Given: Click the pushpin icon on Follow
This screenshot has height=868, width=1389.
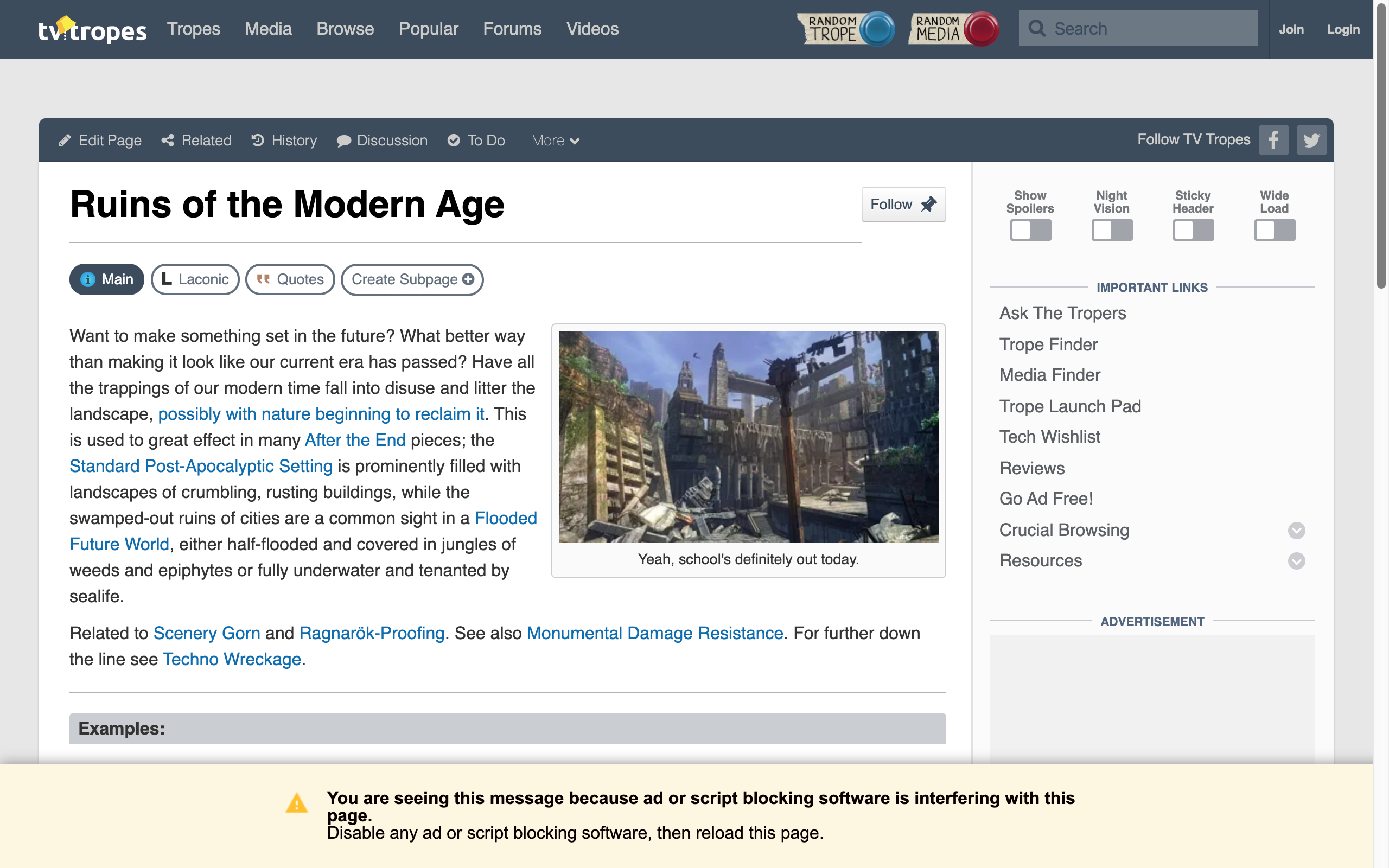Looking at the screenshot, I should 928,205.
